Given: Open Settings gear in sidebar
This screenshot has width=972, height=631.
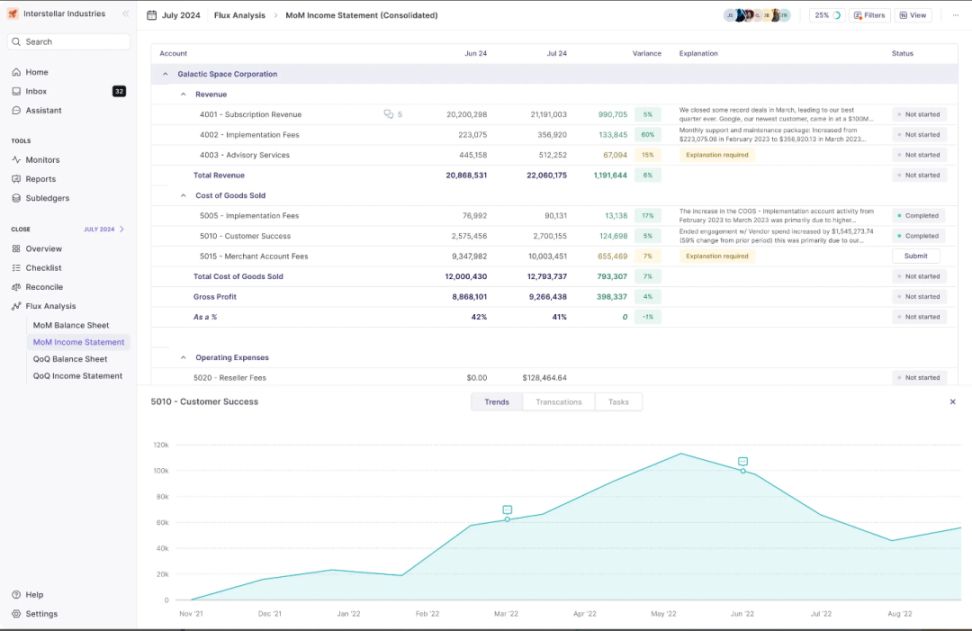Looking at the screenshot, I should tap(16, 614).
